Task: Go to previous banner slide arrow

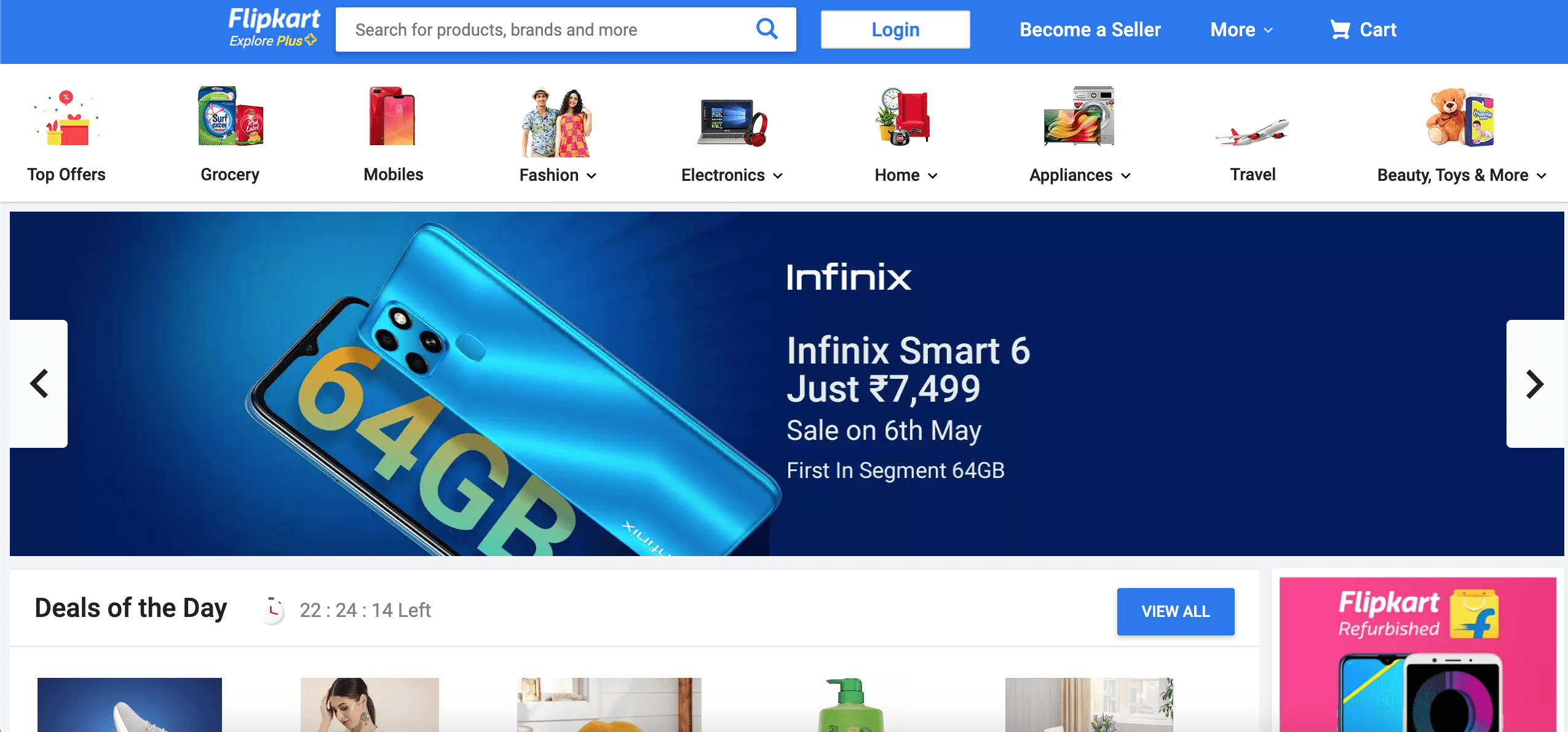Action: 39,384
